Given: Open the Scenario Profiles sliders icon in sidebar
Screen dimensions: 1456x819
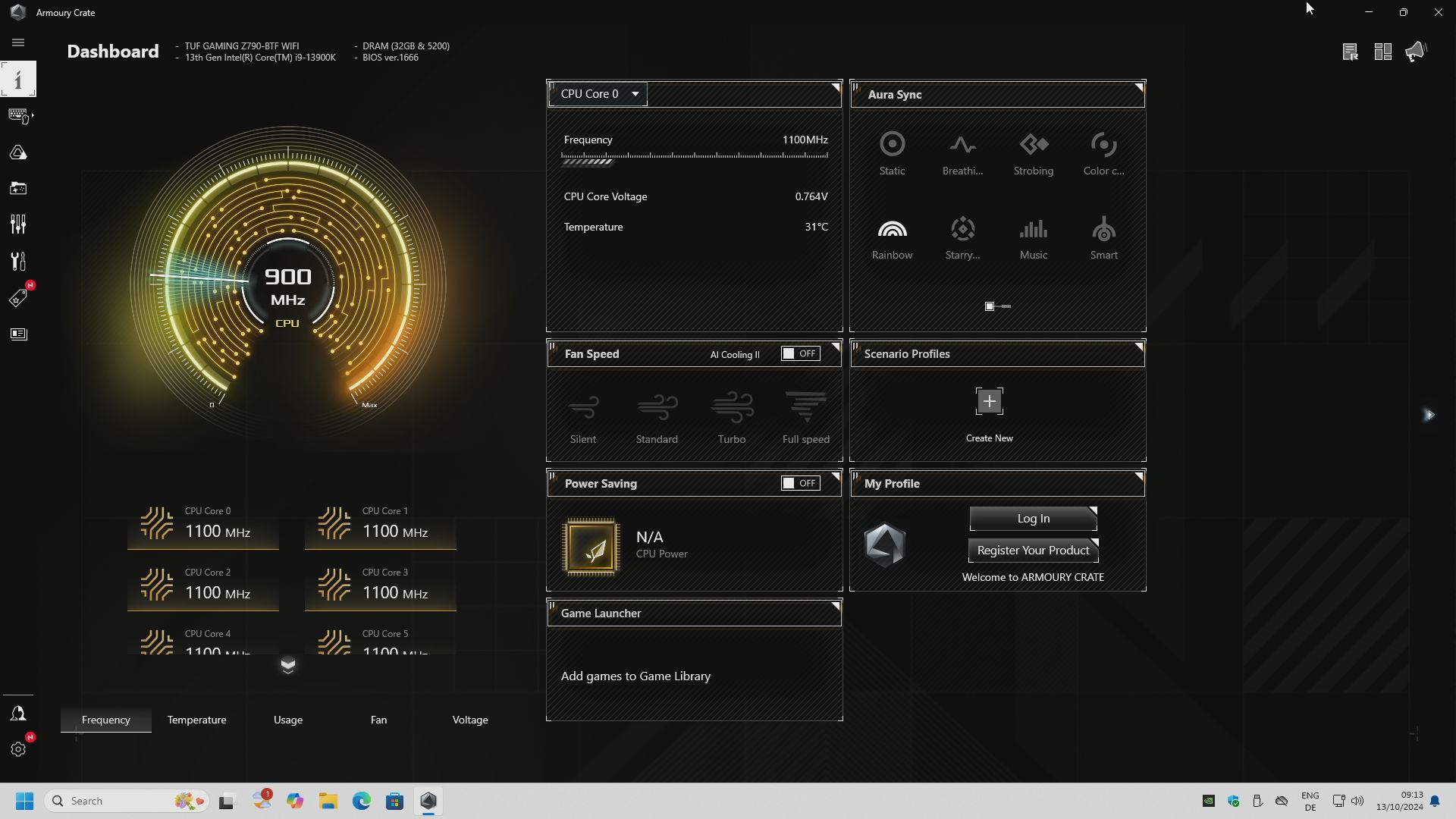Looking at the screenshot, I should click(18, 224).
